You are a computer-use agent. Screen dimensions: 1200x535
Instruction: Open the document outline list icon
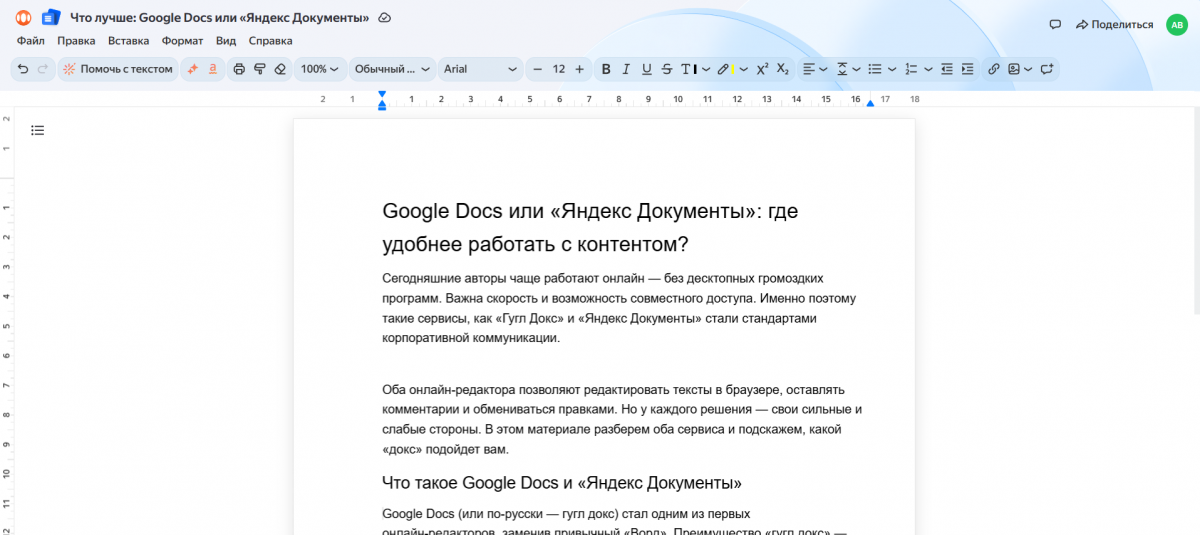click(x=38, y=130)
